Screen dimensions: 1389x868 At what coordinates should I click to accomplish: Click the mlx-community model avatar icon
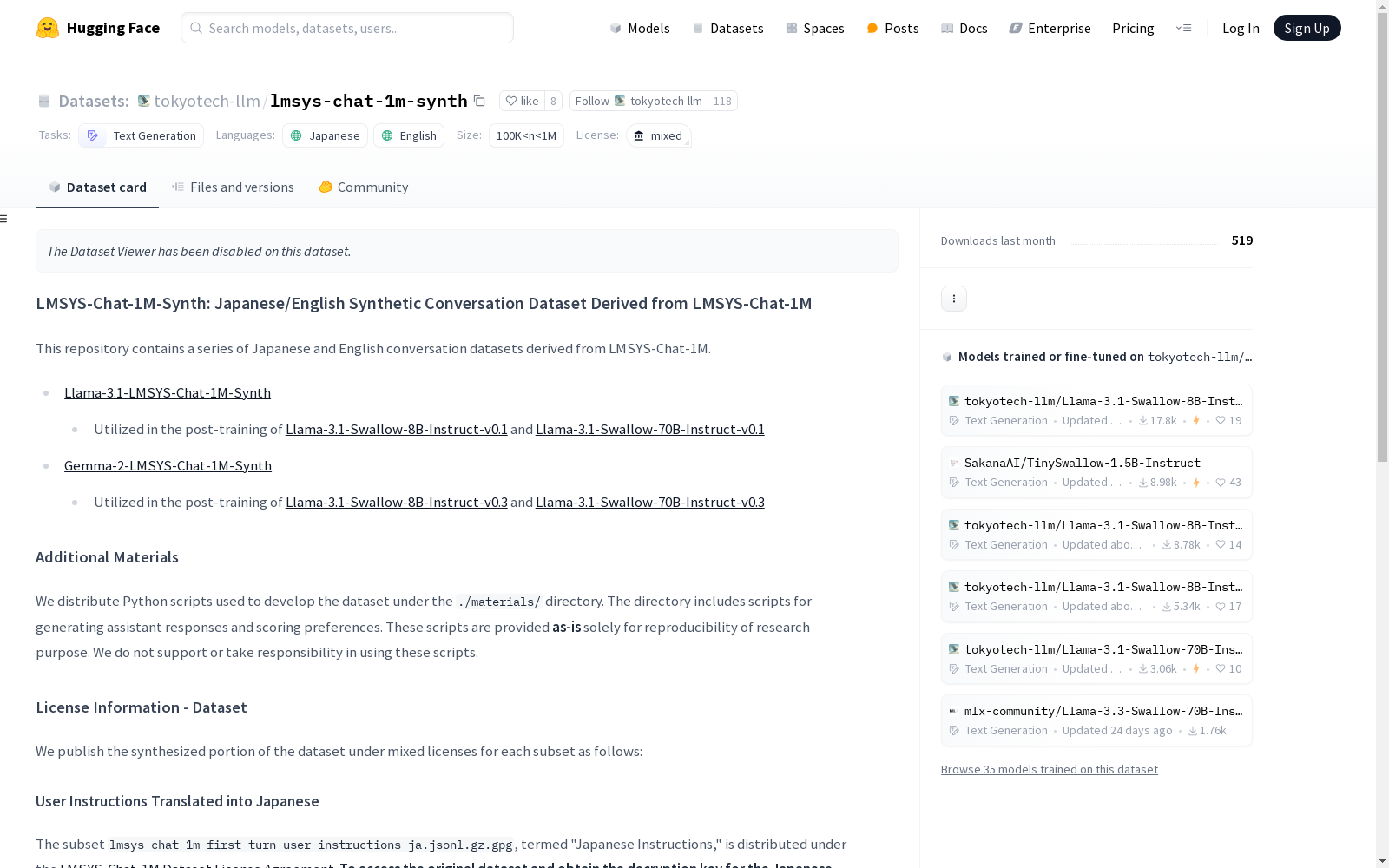point(954,712)
